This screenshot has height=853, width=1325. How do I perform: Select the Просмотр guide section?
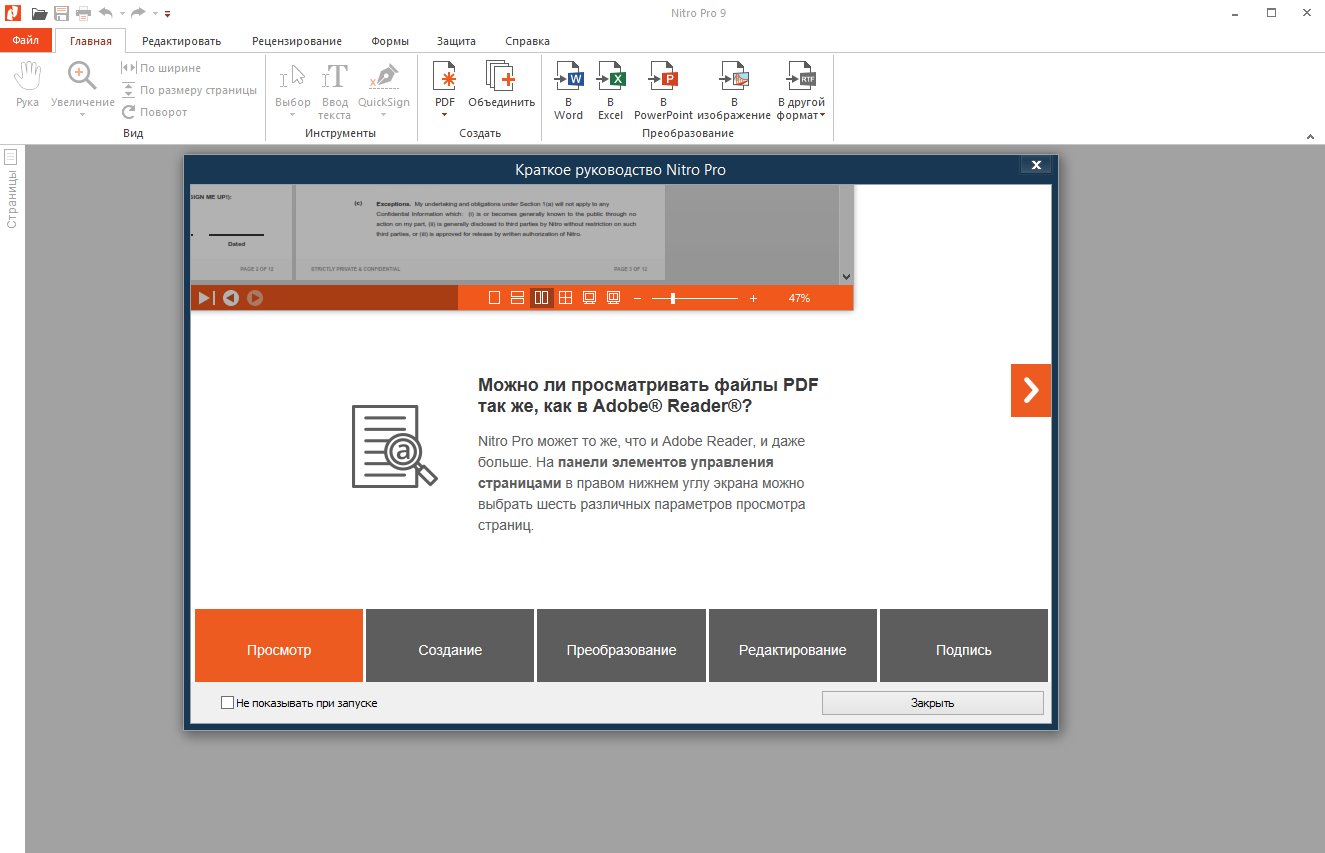click(x=279, y=645)
